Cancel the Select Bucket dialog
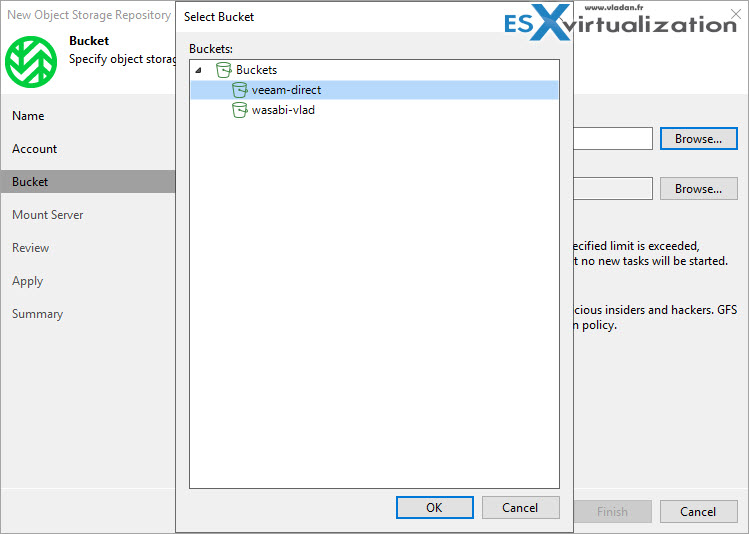This screenshot has height=534, width=749. coord(521,507)
